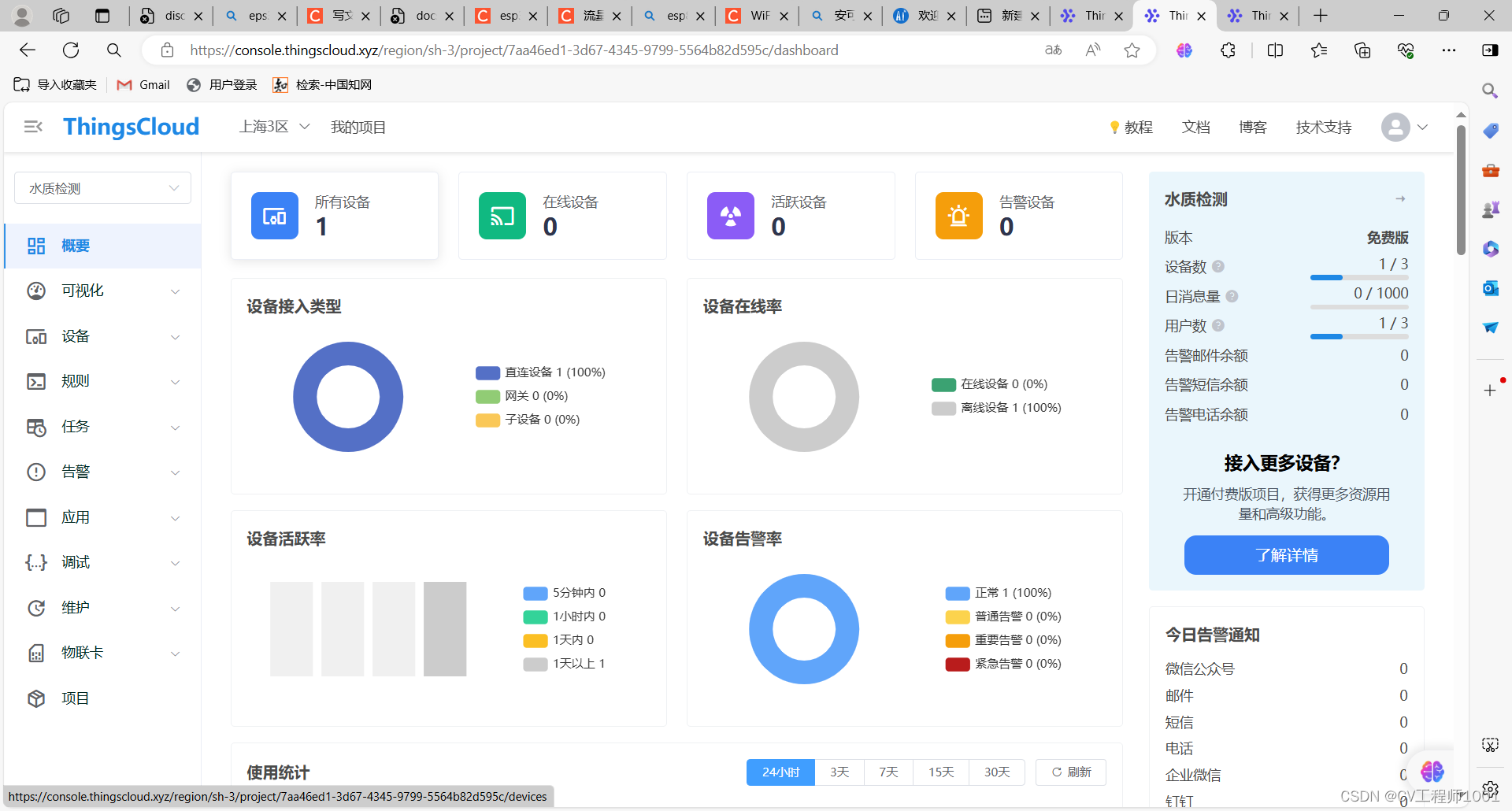Click the 所有设备 card icon
Image resolution: width=1512 pixels, height=811 pixels.
tap(274, 215)
